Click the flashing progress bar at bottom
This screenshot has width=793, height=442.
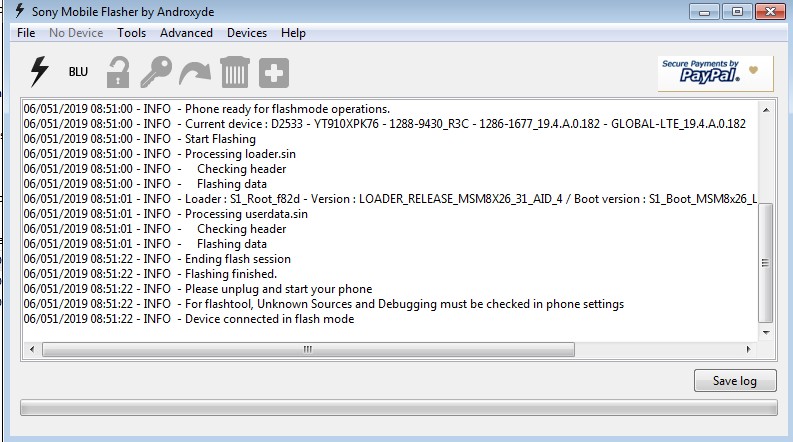coord(399,408)
